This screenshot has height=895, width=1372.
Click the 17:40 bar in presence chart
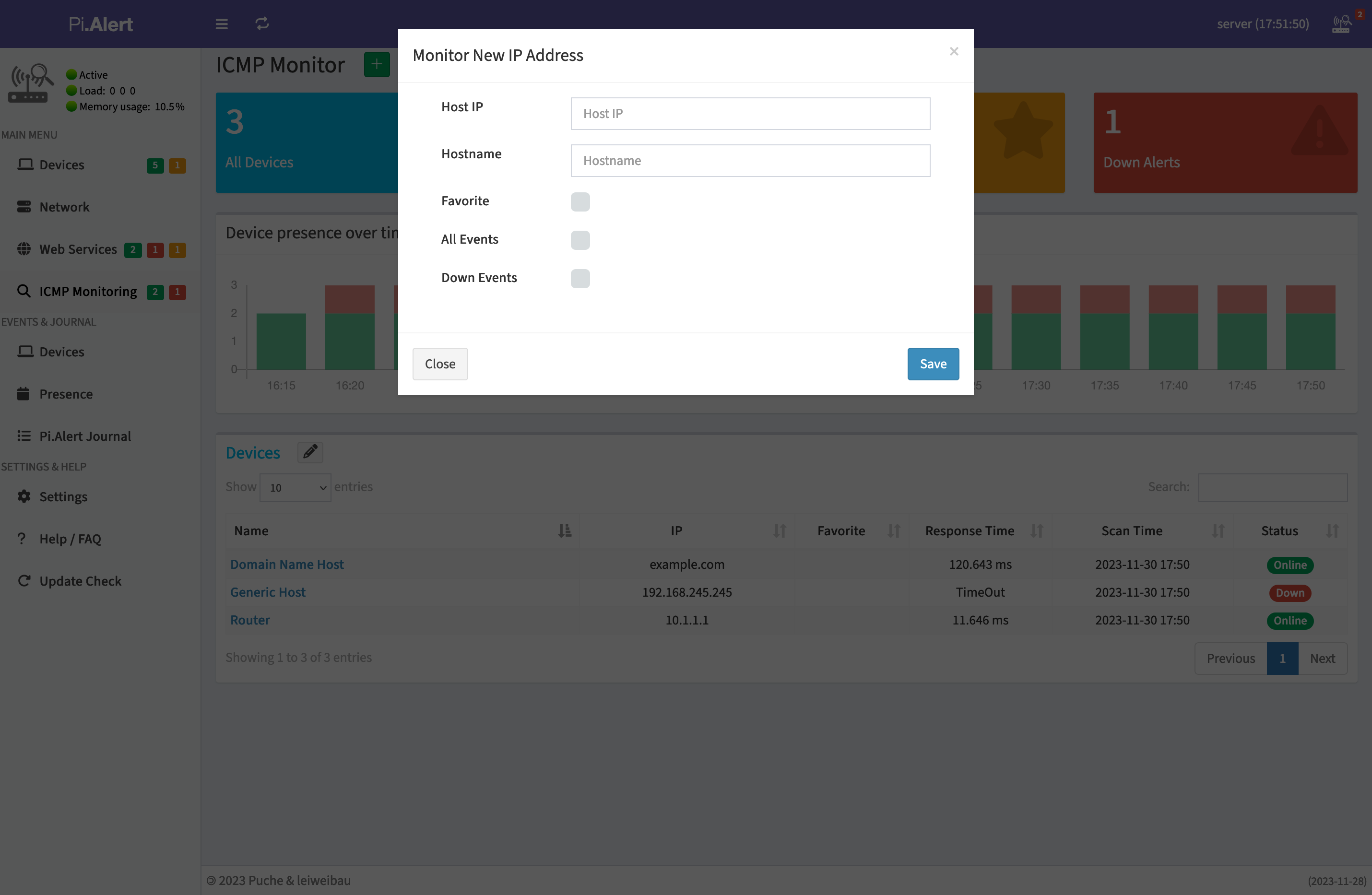(x=1173, y=327)
